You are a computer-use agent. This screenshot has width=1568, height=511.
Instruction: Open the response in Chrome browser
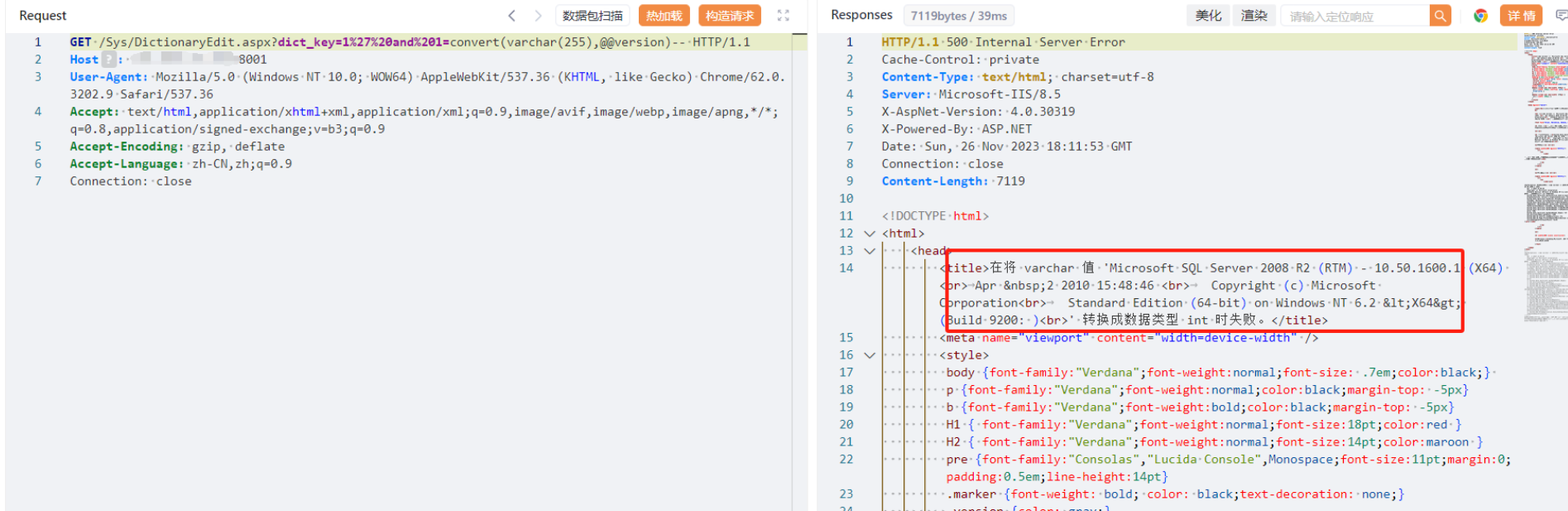pos(1481,16)
